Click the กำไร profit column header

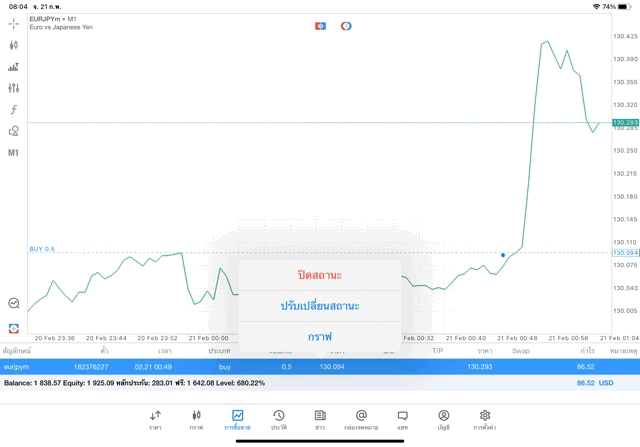pos(588,351)
